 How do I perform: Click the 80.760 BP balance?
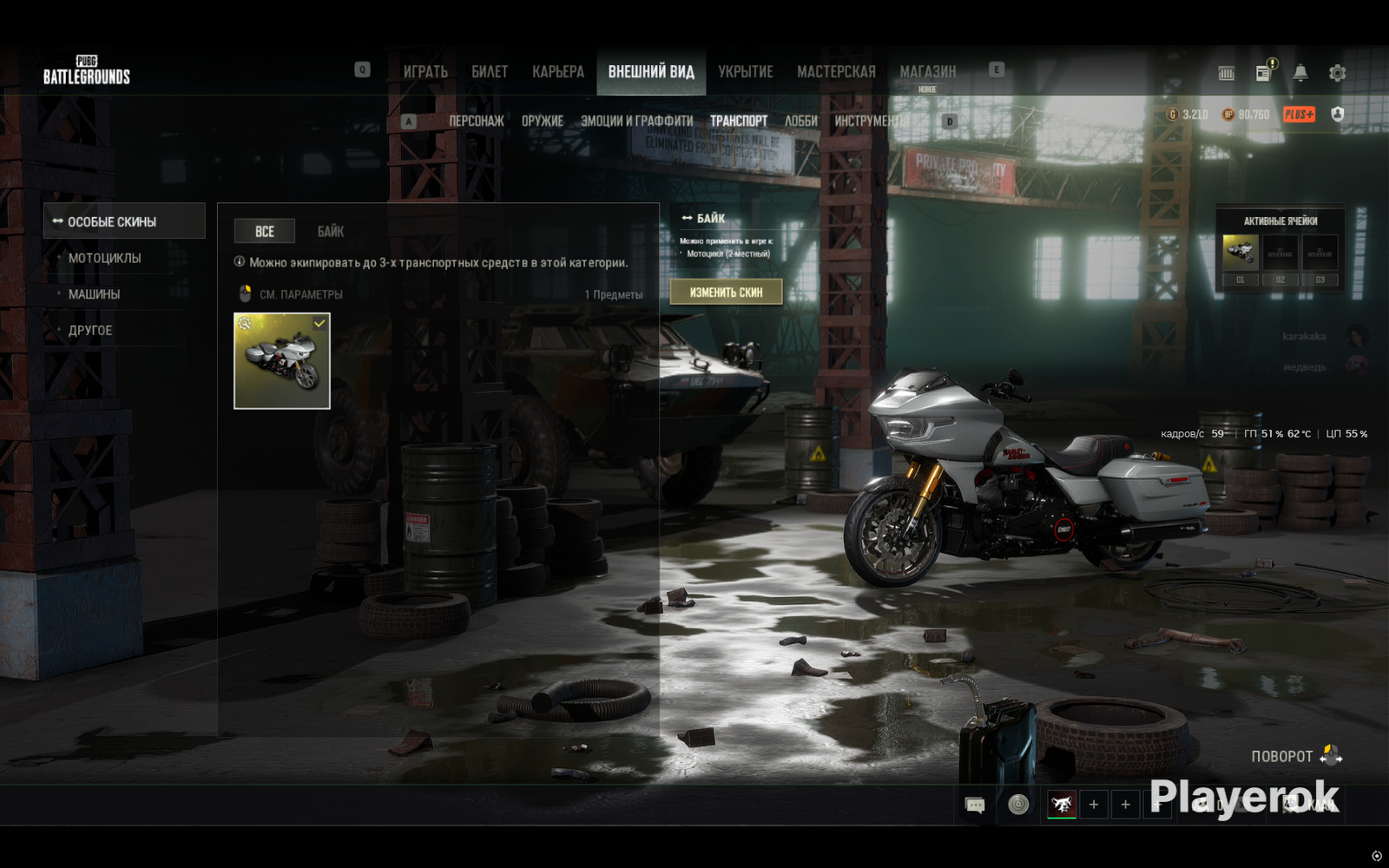[1254, 115]
